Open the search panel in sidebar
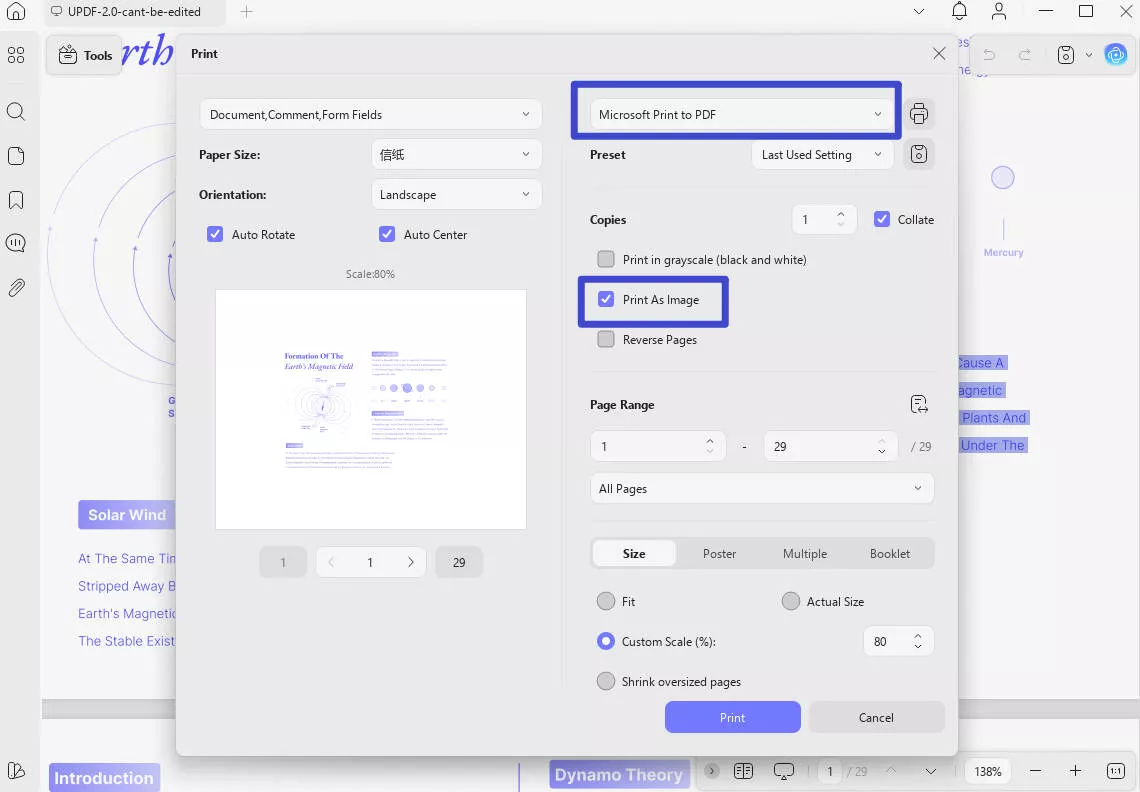 tap(16, 112)
